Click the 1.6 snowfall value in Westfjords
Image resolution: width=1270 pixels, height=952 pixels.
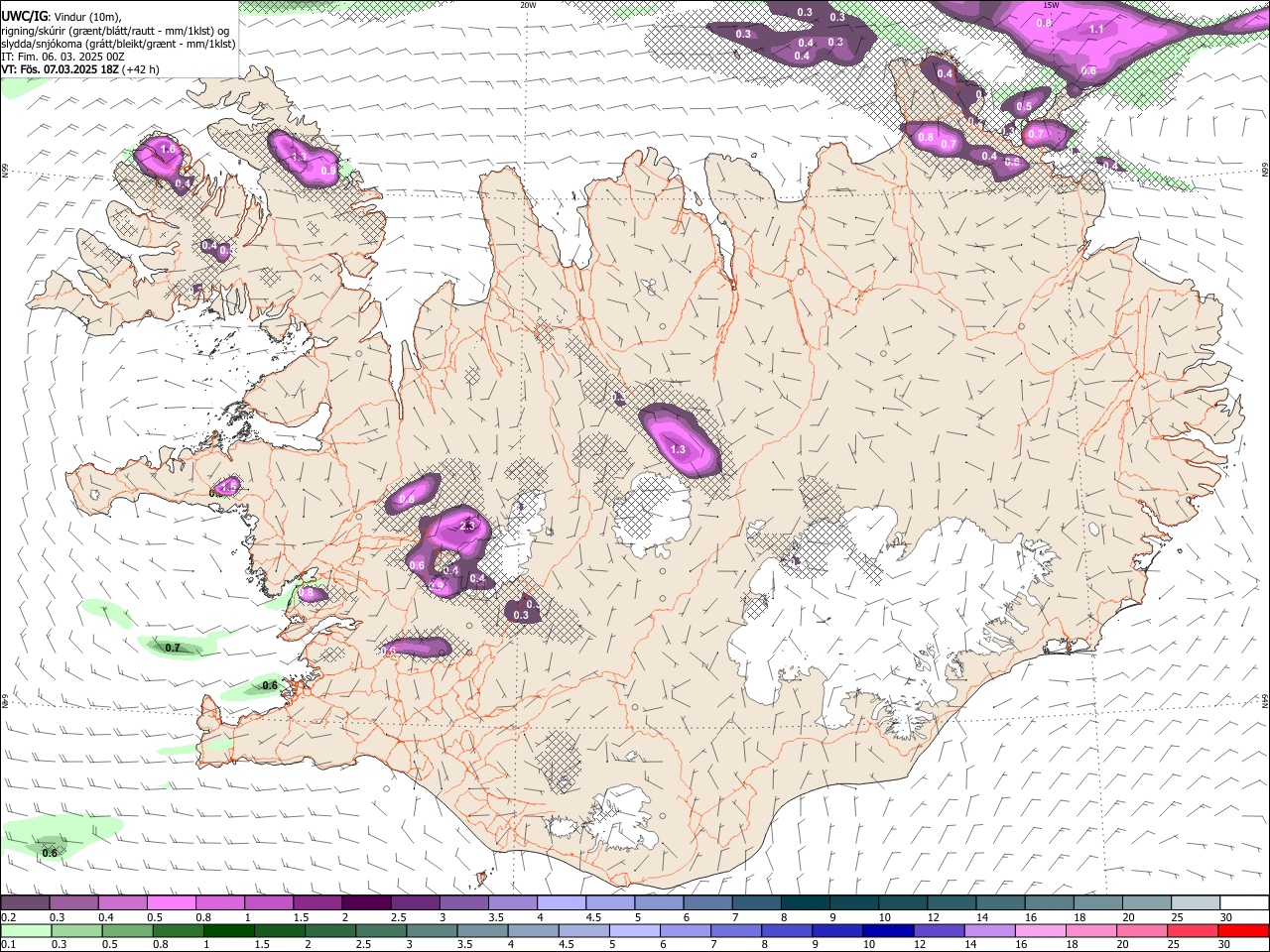(x=168, y=149)
